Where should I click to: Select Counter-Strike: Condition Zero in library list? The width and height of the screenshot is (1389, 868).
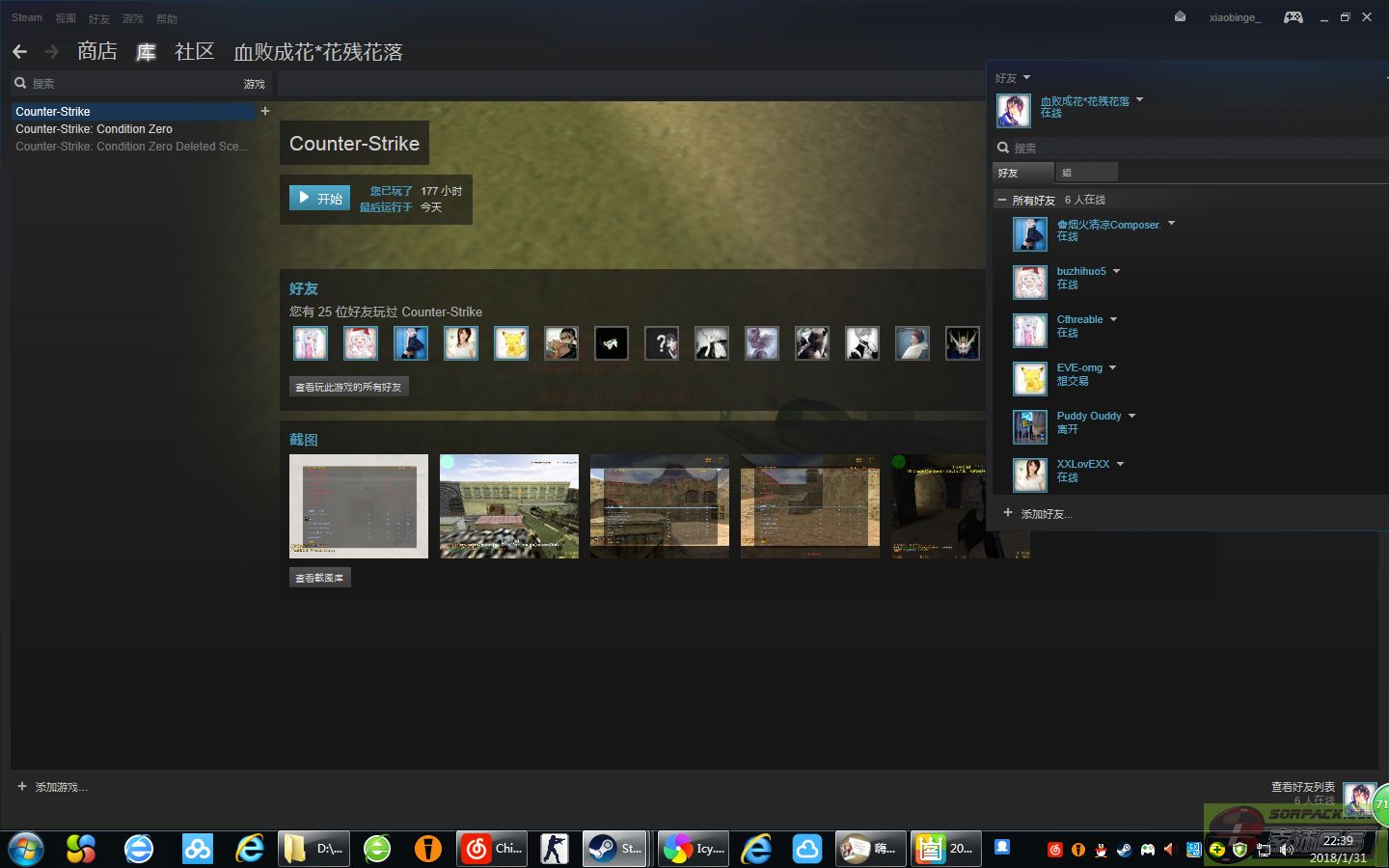point(94,129)
